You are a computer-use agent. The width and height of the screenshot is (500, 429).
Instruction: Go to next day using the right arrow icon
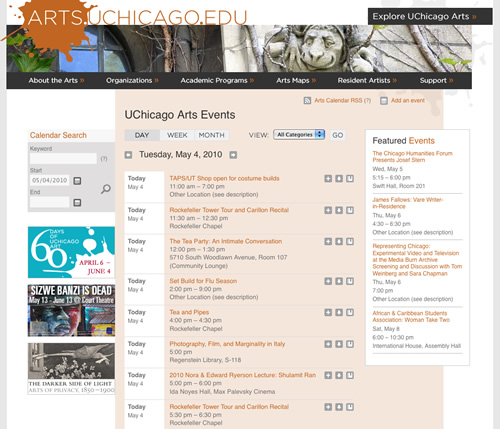click(233, 155)
